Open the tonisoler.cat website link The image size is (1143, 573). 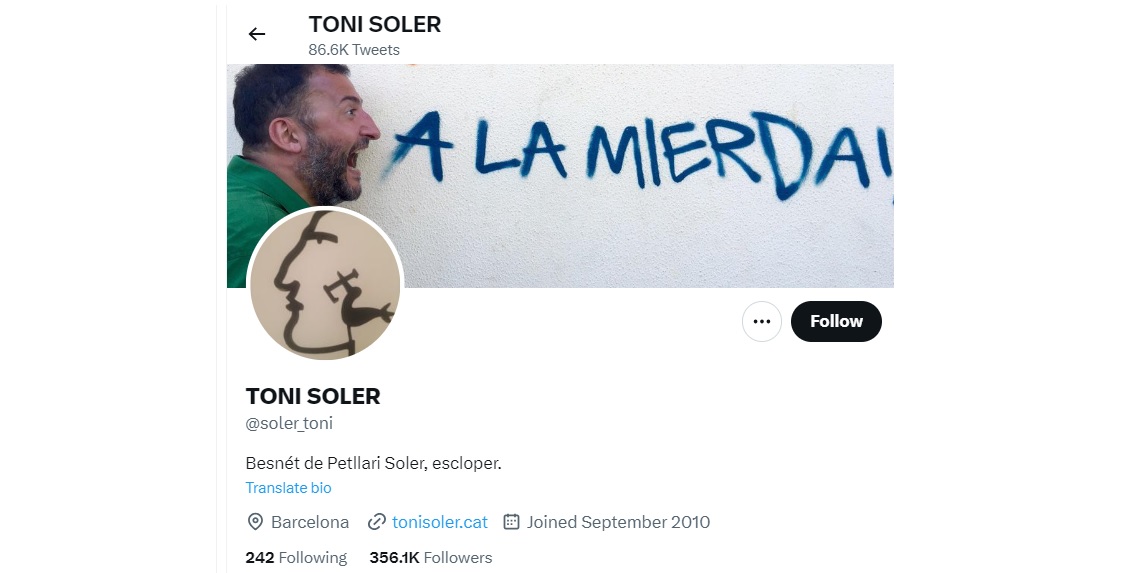click(440, 522)
